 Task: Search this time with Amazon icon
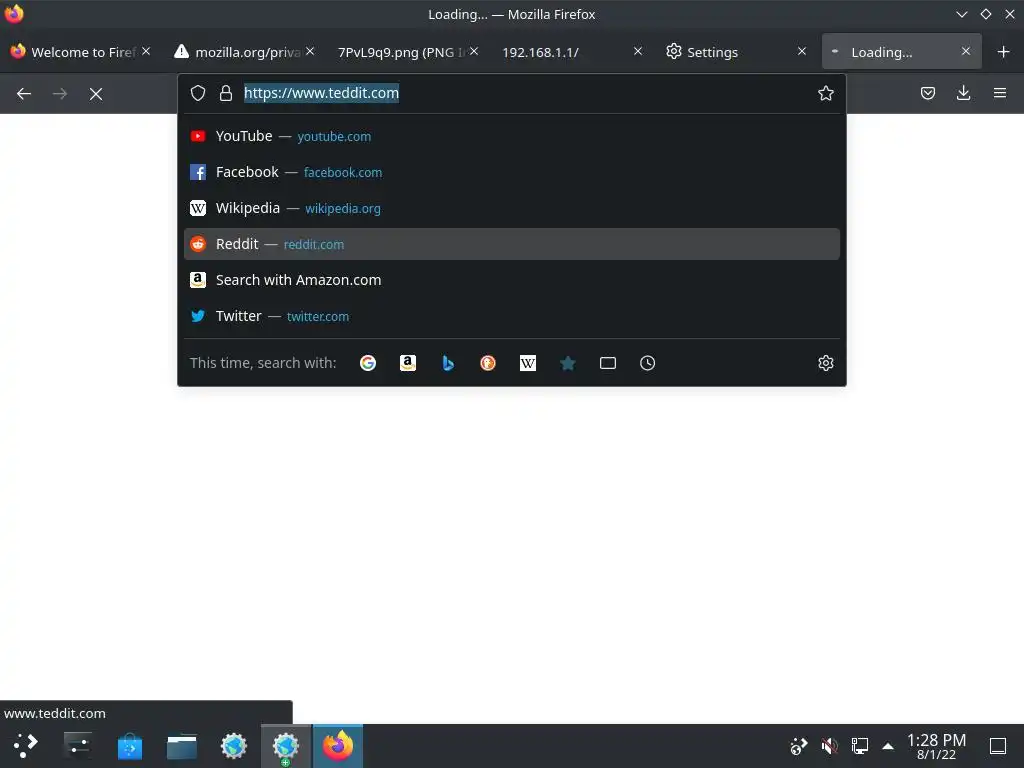(408, 363)
